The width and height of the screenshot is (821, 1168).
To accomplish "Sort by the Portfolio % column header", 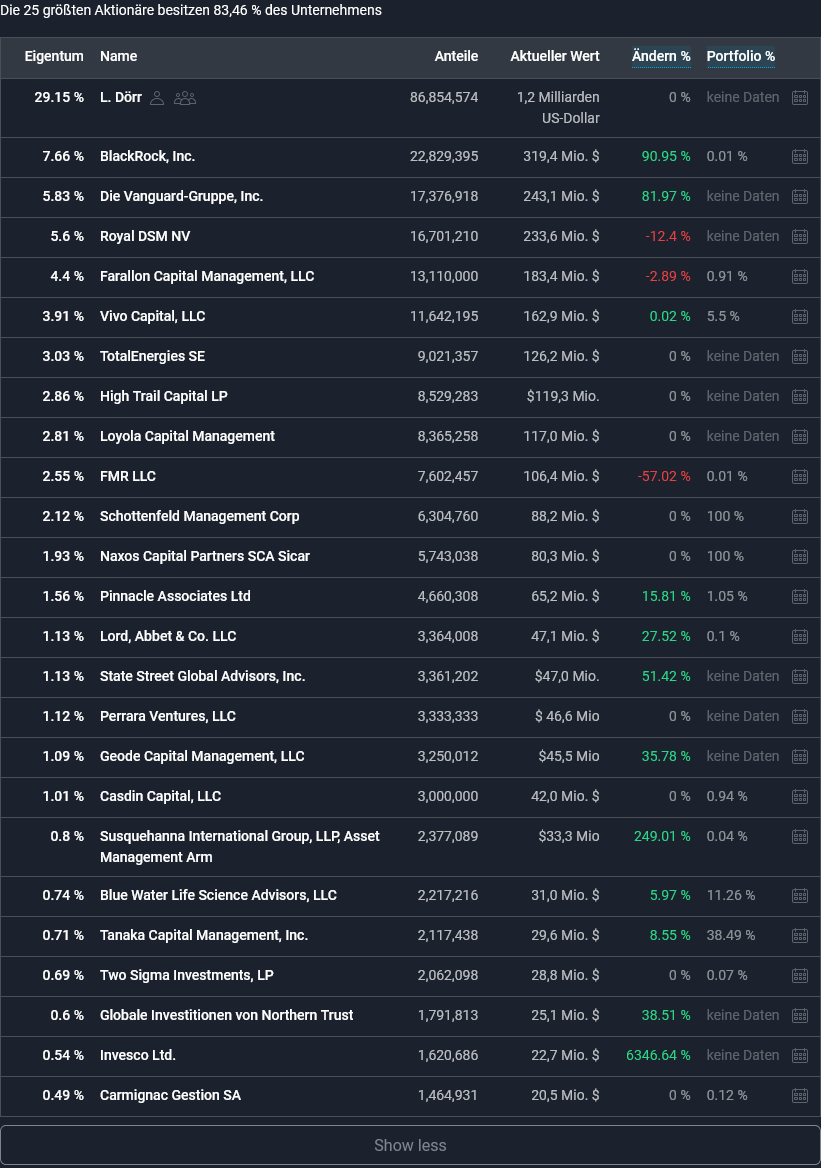I will coord(741,57).
